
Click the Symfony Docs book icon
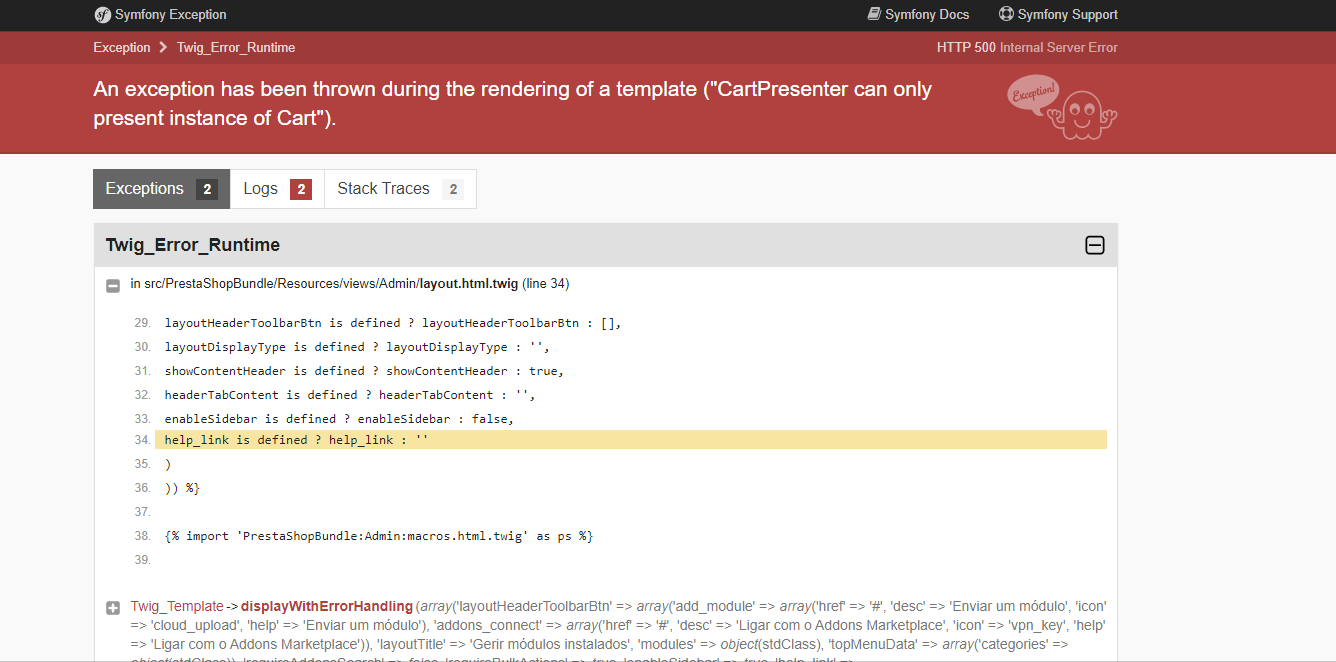tap(874, 15)
